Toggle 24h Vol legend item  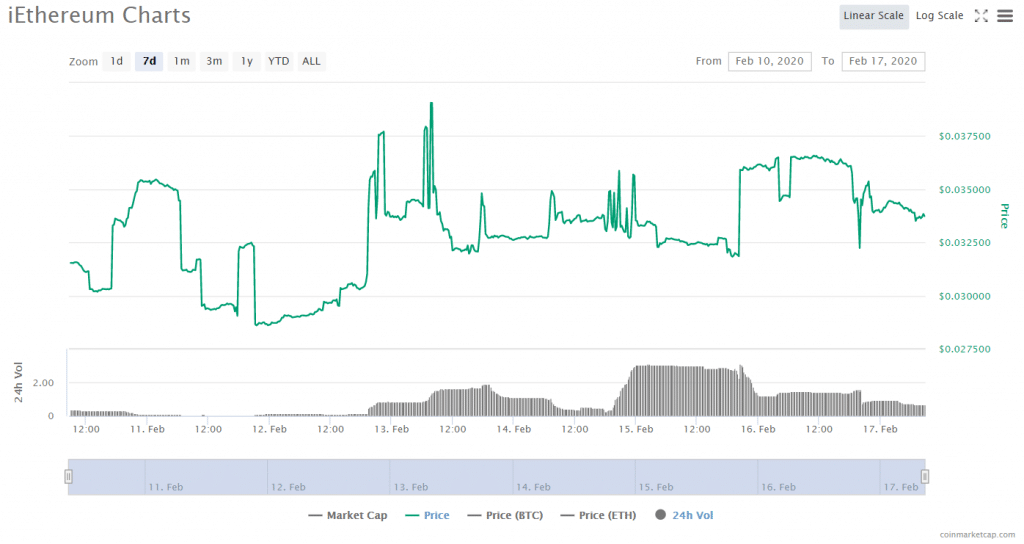(x=685, y=515)
